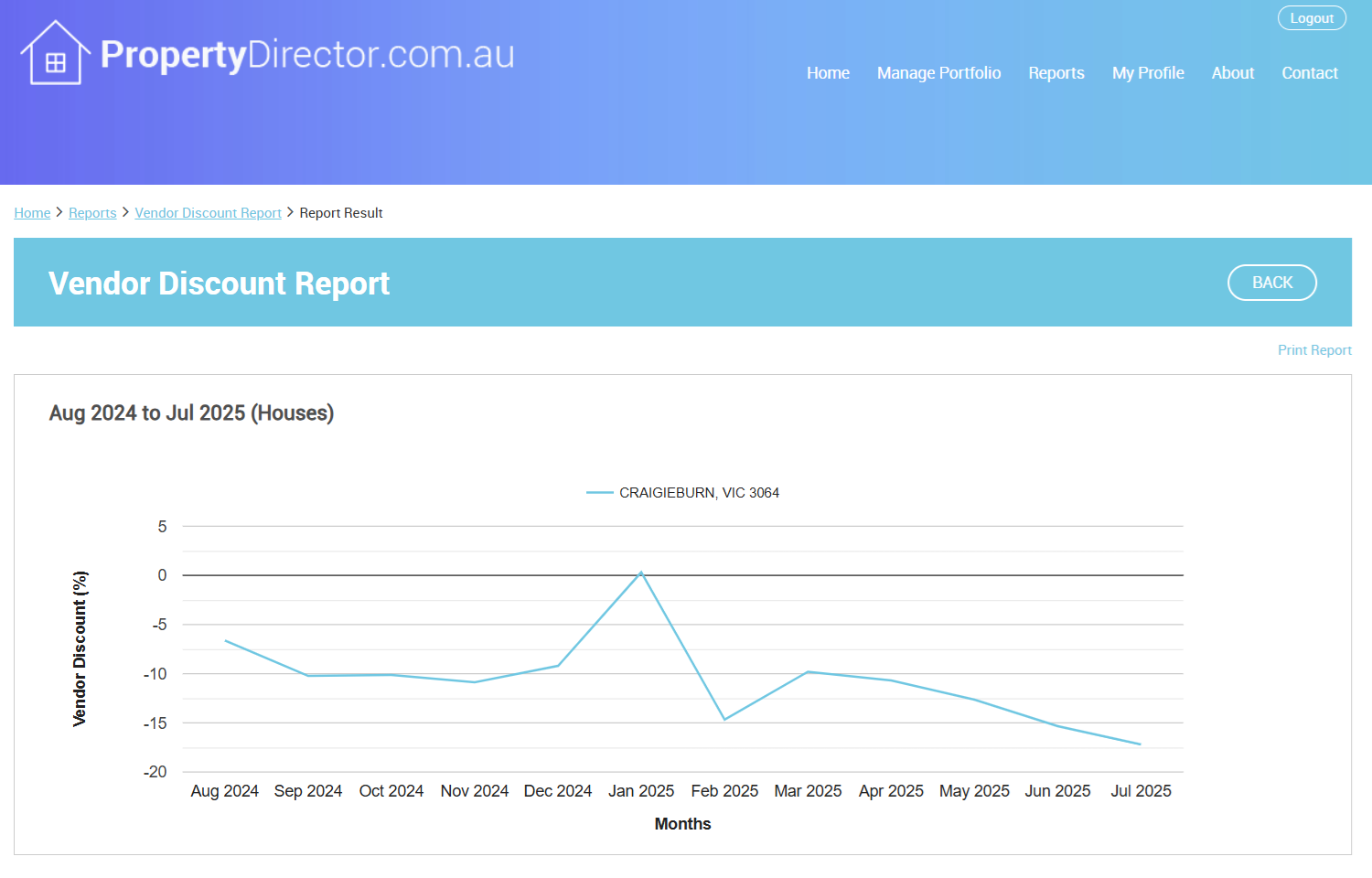This screenshot has height=878, width=1372.
Task: Print the report via Print Report link
Action: pyautogui.click(x=1314, y=350)
